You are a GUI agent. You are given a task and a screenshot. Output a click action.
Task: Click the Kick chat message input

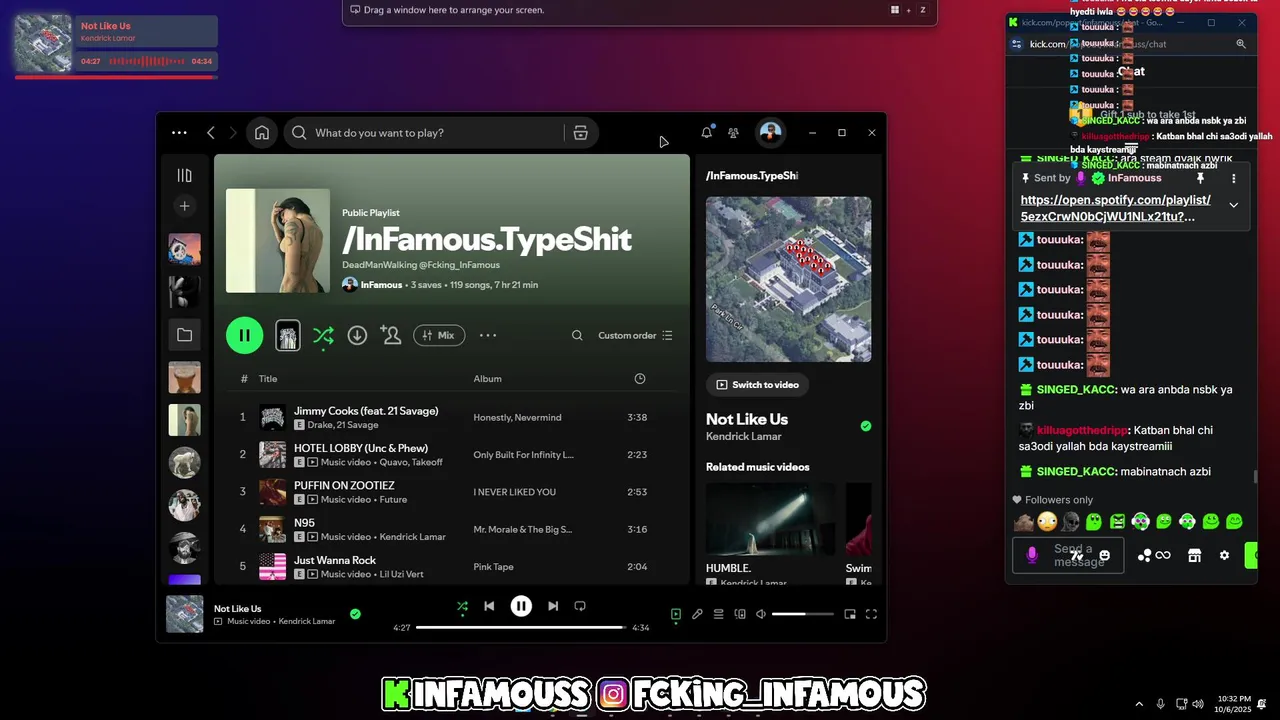click(x=1067, y=555)
